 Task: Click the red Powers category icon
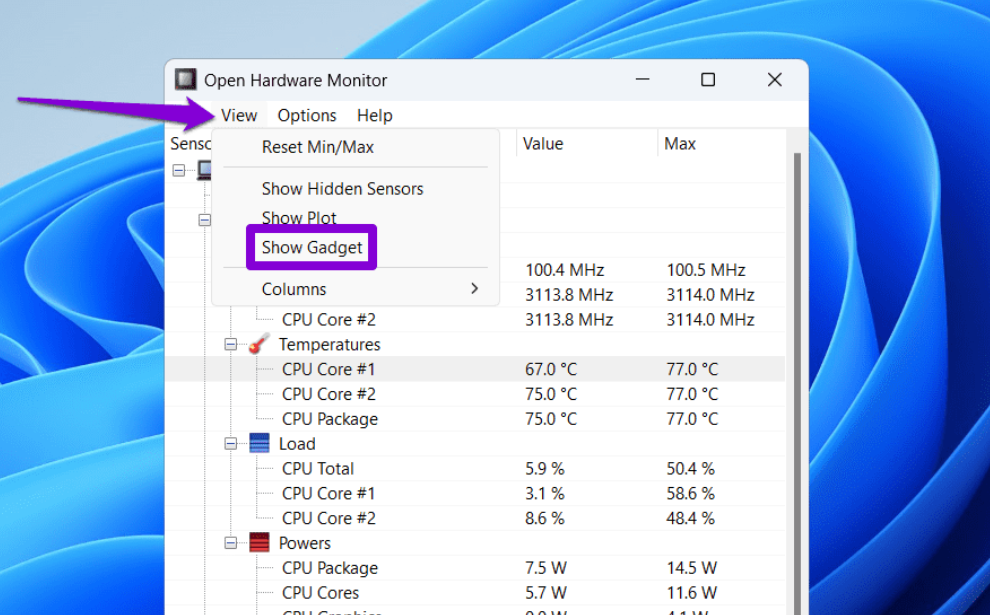pyautogui.click(x=258, y=543)
